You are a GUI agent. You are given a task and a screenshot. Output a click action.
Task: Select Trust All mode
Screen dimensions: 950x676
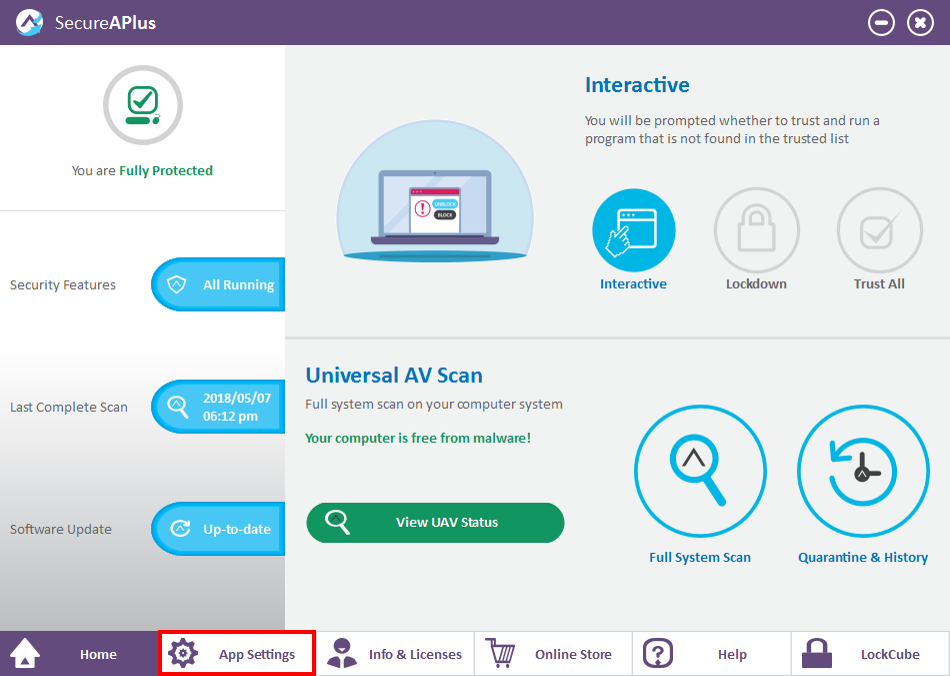pos(879,229)
